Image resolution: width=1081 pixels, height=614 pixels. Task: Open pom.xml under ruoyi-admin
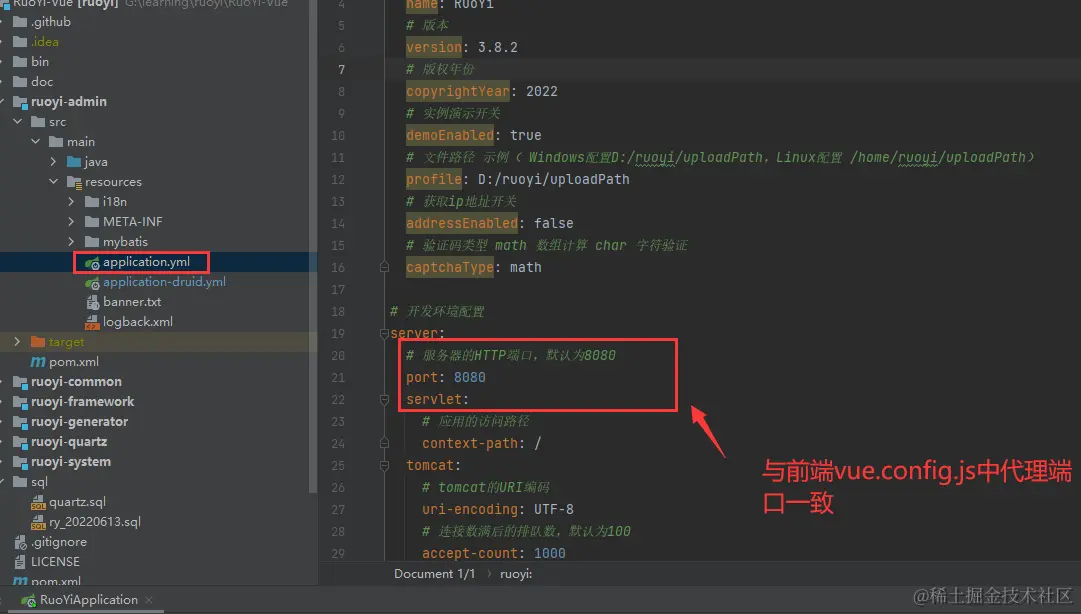click(74, 362)
